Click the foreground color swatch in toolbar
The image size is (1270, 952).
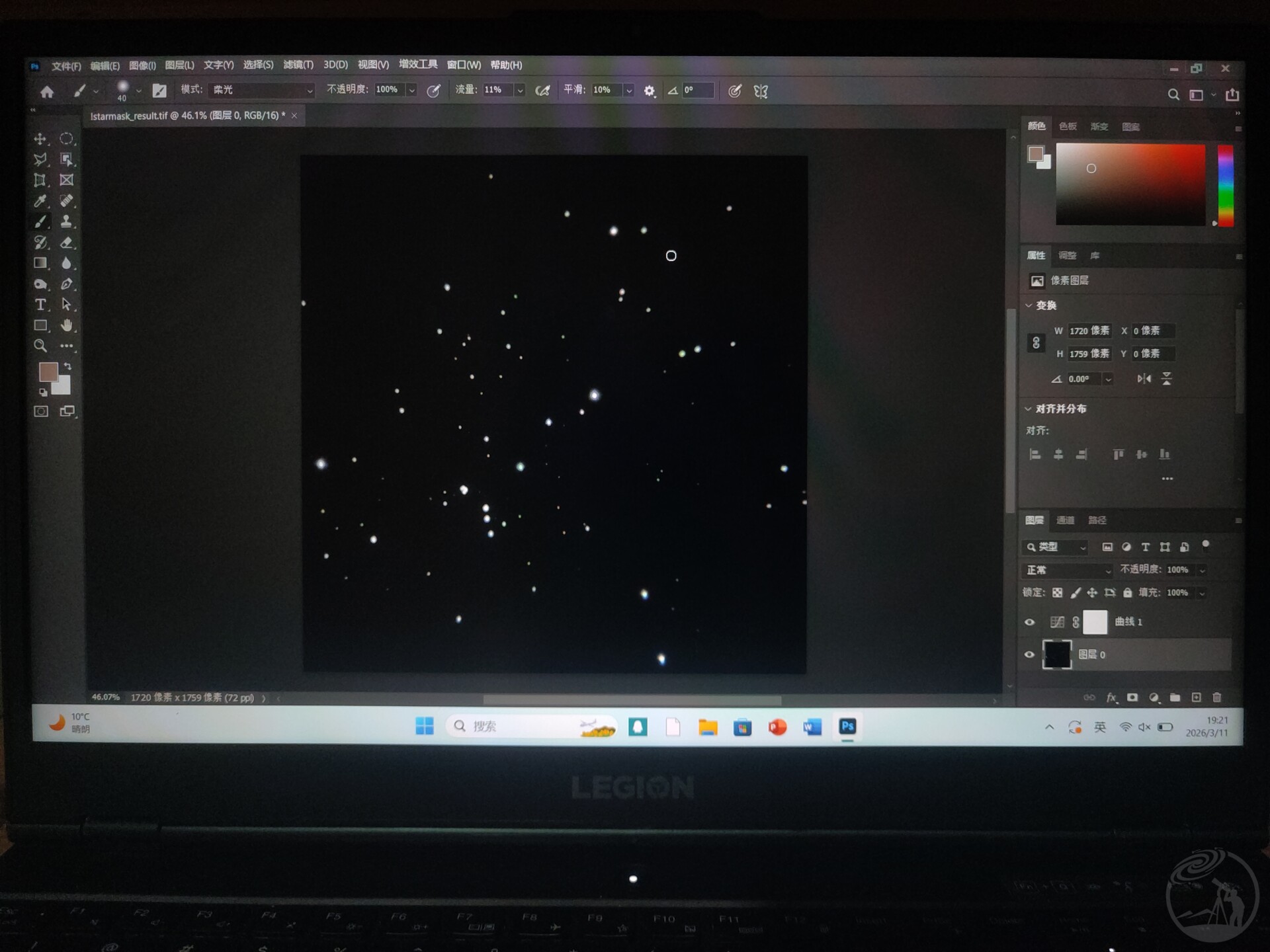point(48,372)
